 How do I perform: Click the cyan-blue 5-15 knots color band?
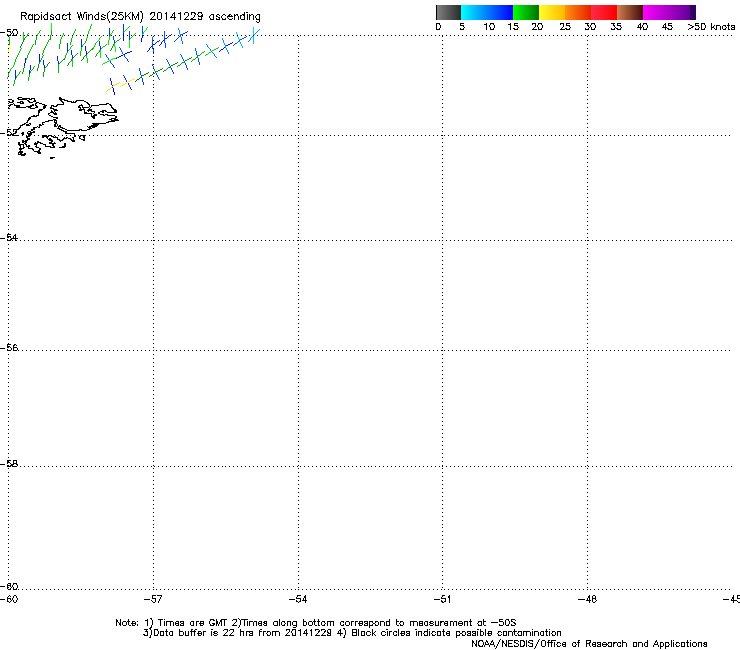point(487,12)
